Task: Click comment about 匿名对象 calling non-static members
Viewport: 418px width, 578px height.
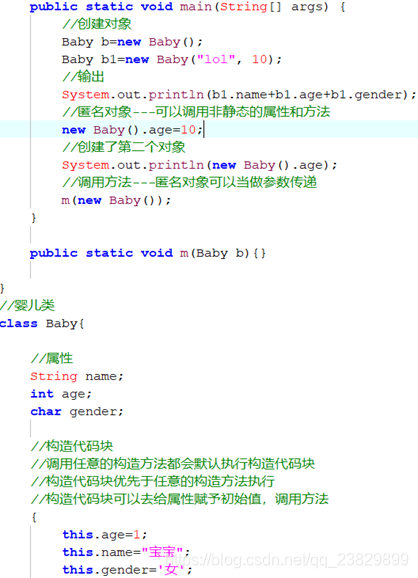Action: coord(196,112)
